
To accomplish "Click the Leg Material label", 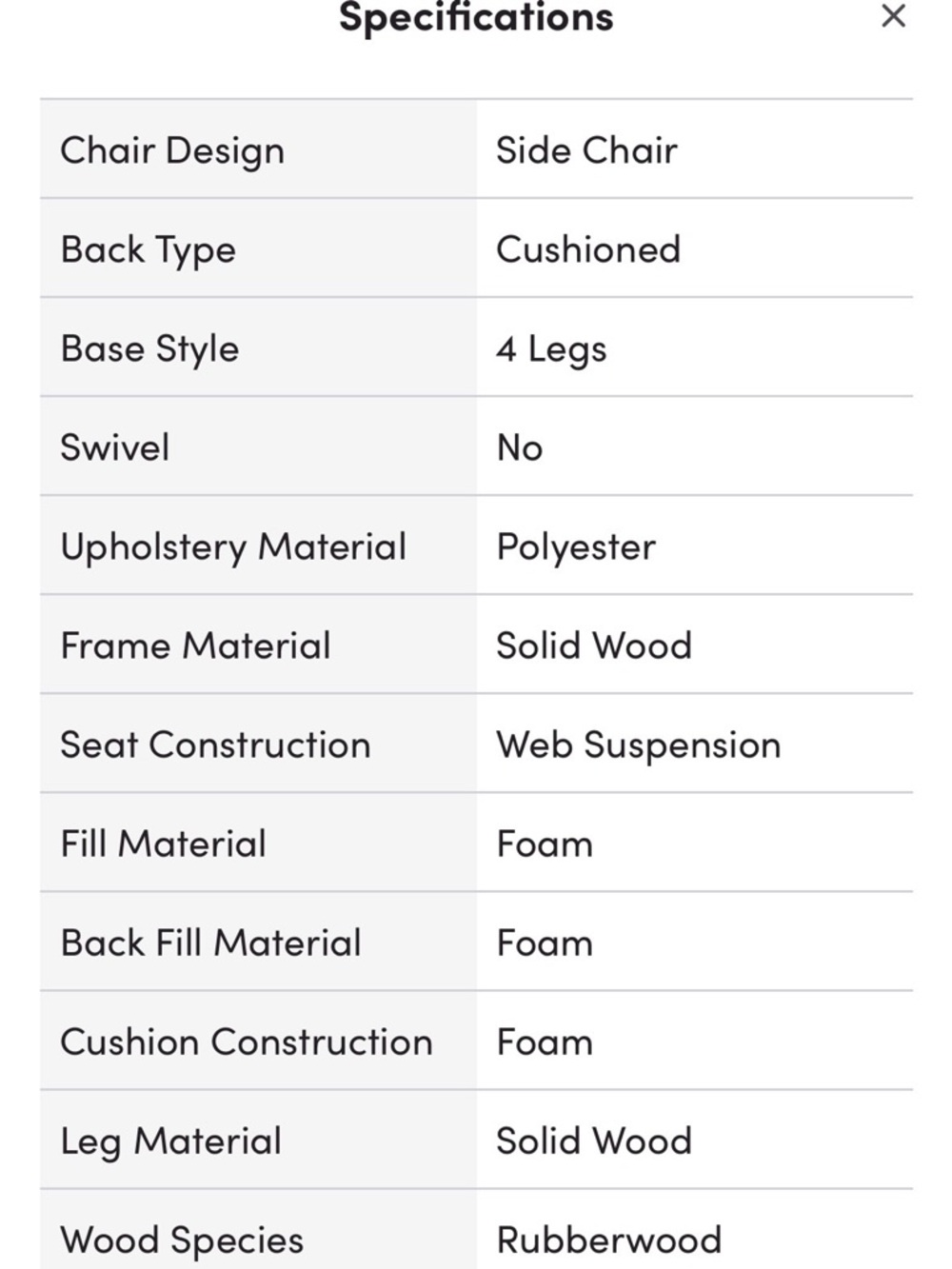I will coord(171,1141).
